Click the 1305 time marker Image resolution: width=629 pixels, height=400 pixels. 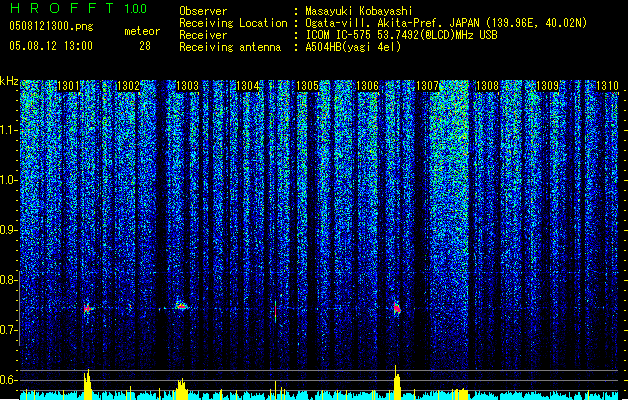pyautogui.click(x=307, y=86)
